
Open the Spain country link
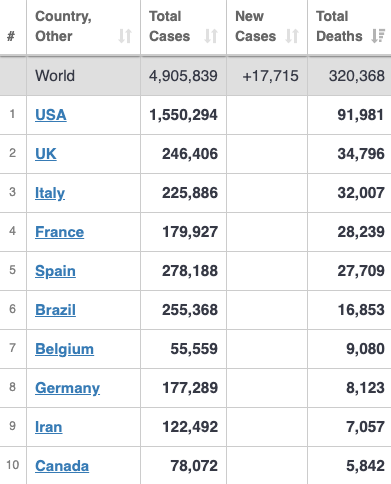click(55, 271)
